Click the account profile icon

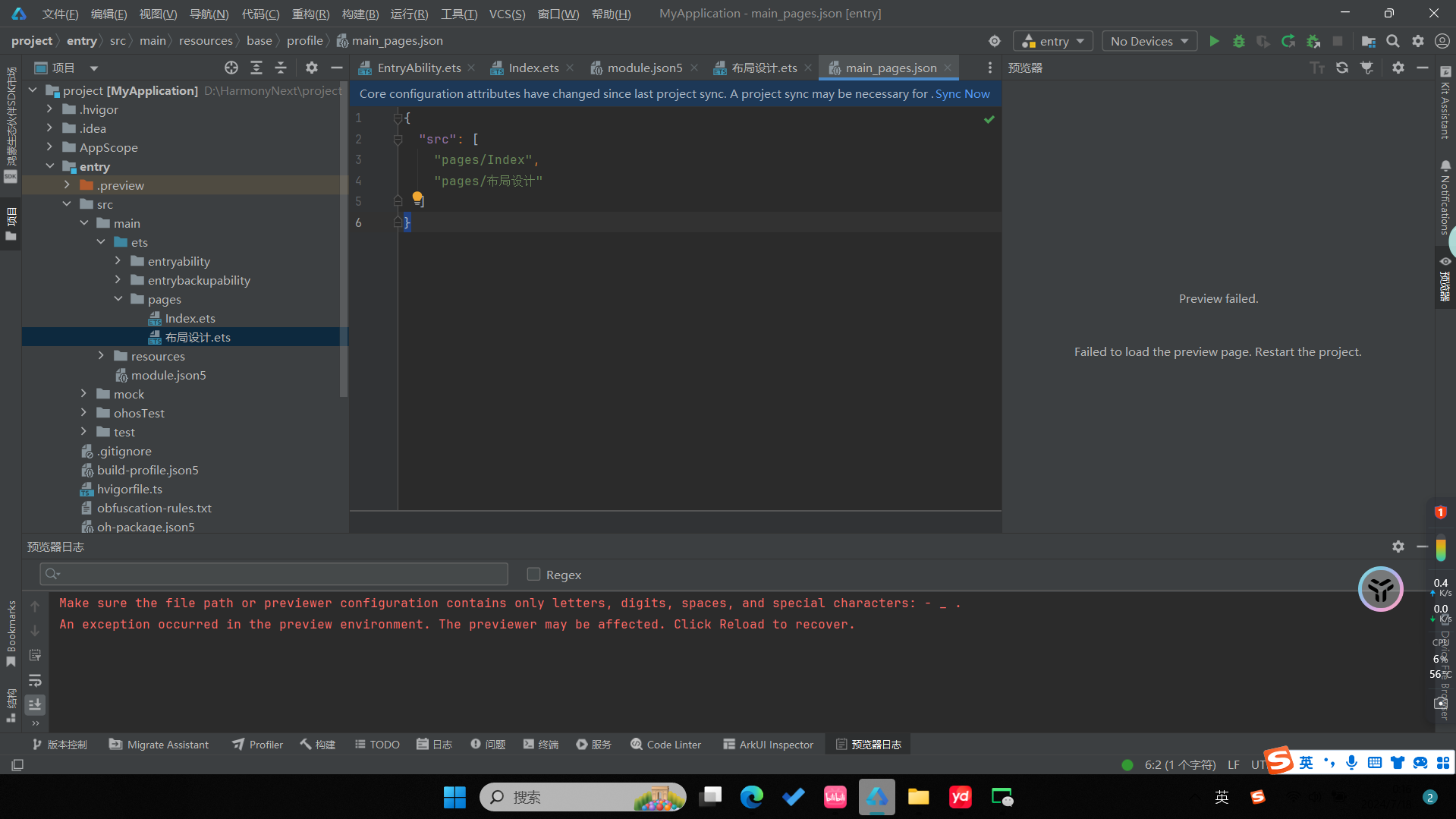point(1442,41)
